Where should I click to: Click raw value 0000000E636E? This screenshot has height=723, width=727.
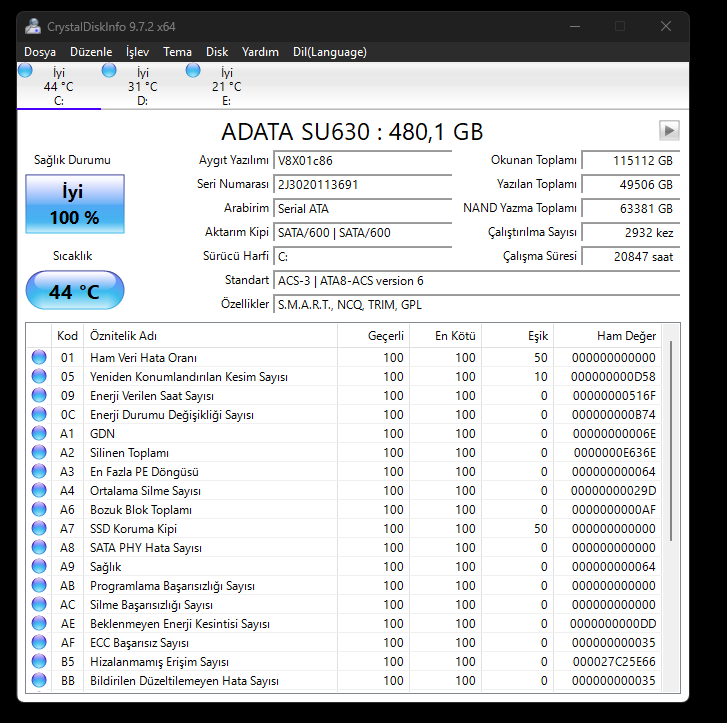click(615, 453)
